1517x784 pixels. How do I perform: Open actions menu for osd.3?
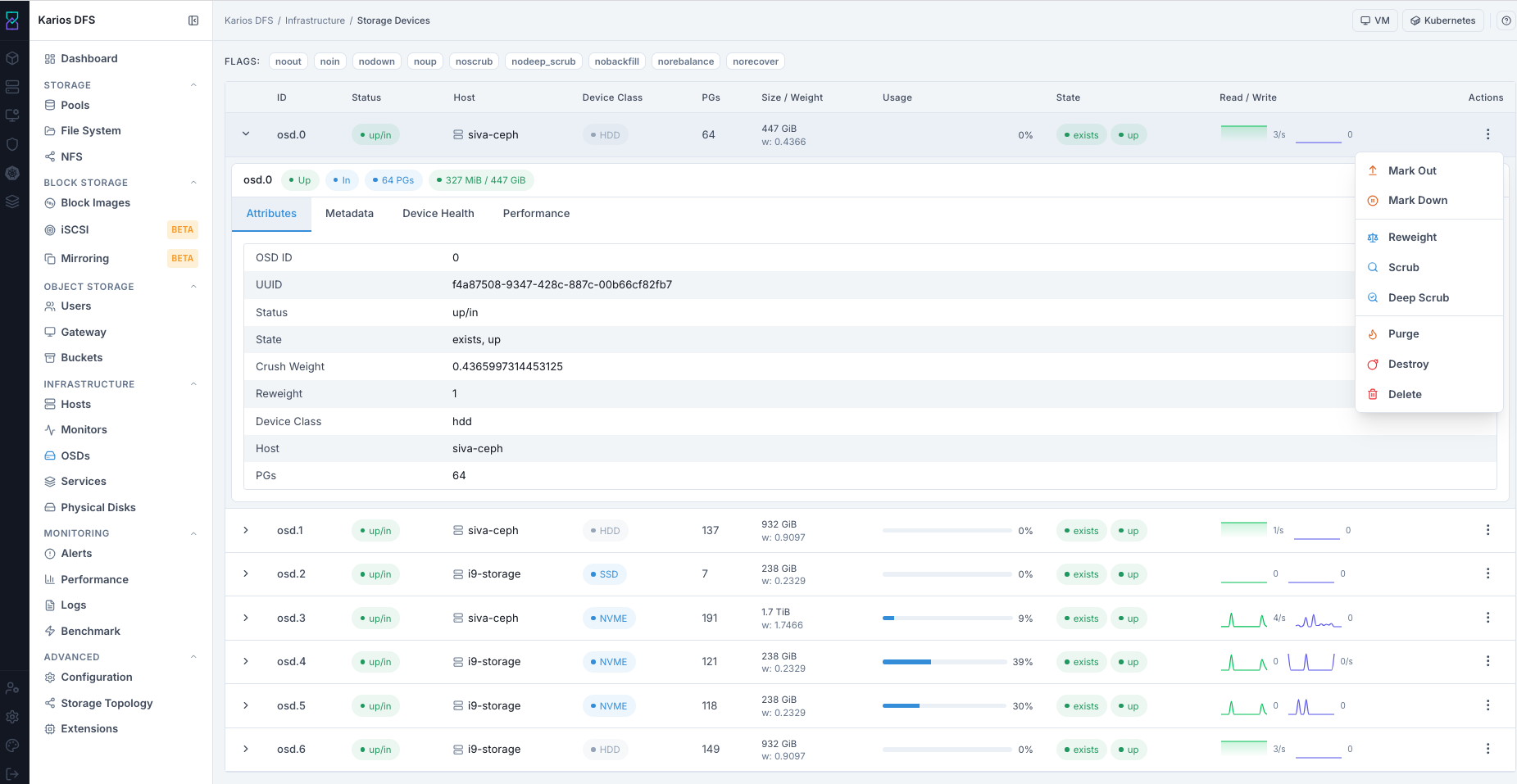1488,618
